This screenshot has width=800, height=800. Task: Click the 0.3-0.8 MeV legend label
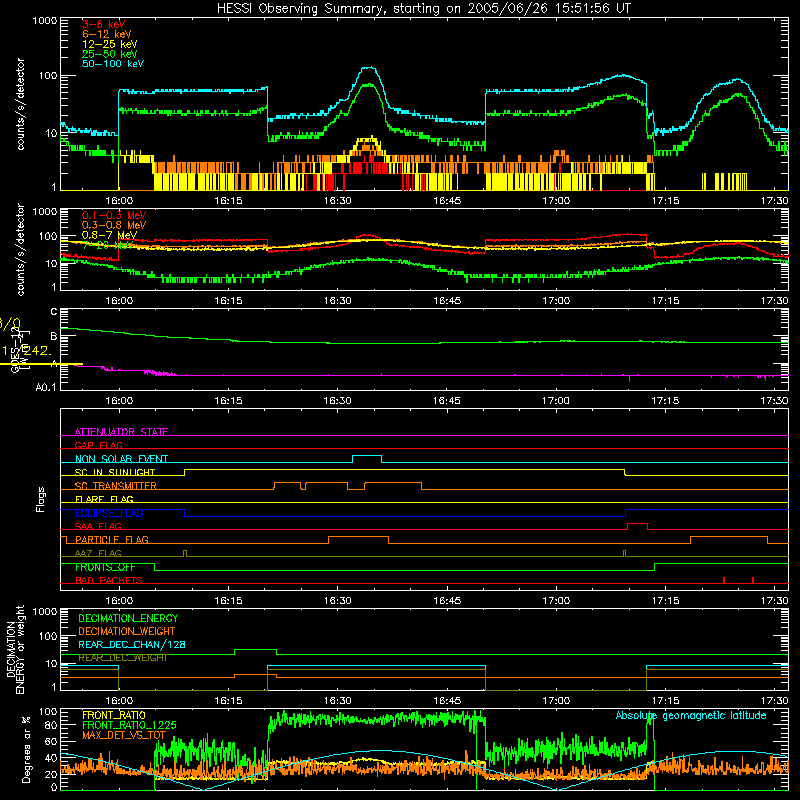(114, 225)
